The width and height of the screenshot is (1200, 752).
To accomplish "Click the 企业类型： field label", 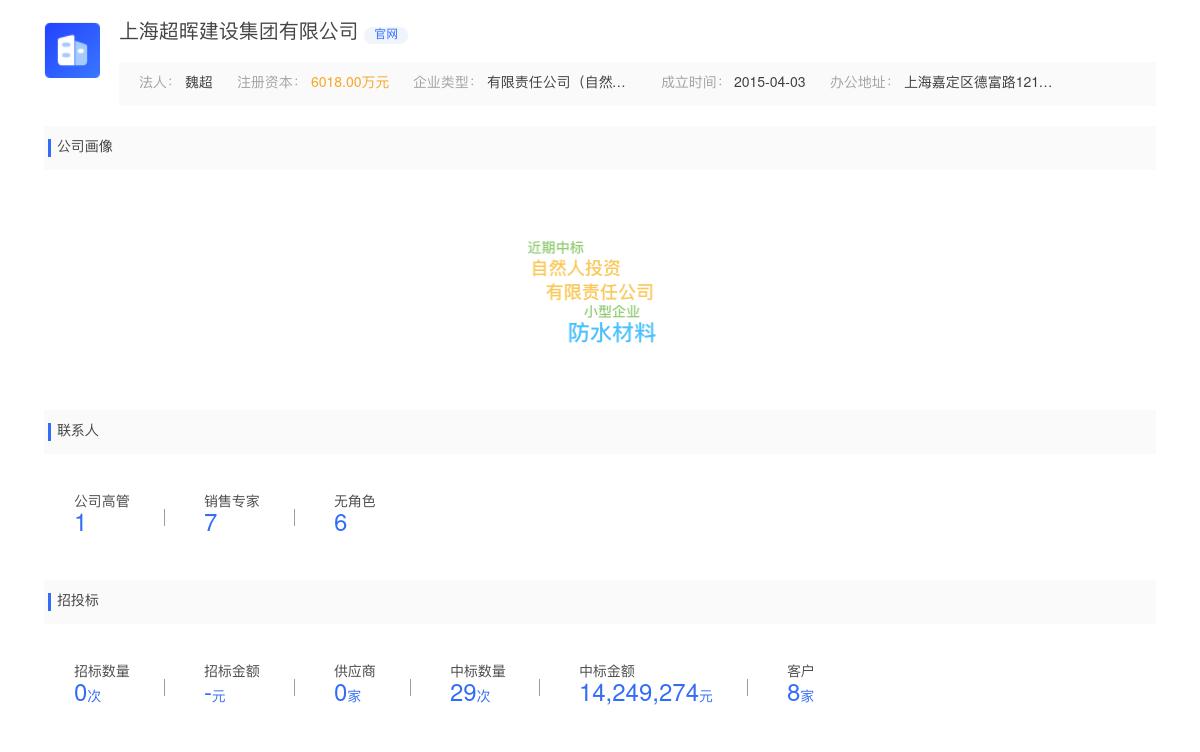I will (x=444, y=83).
